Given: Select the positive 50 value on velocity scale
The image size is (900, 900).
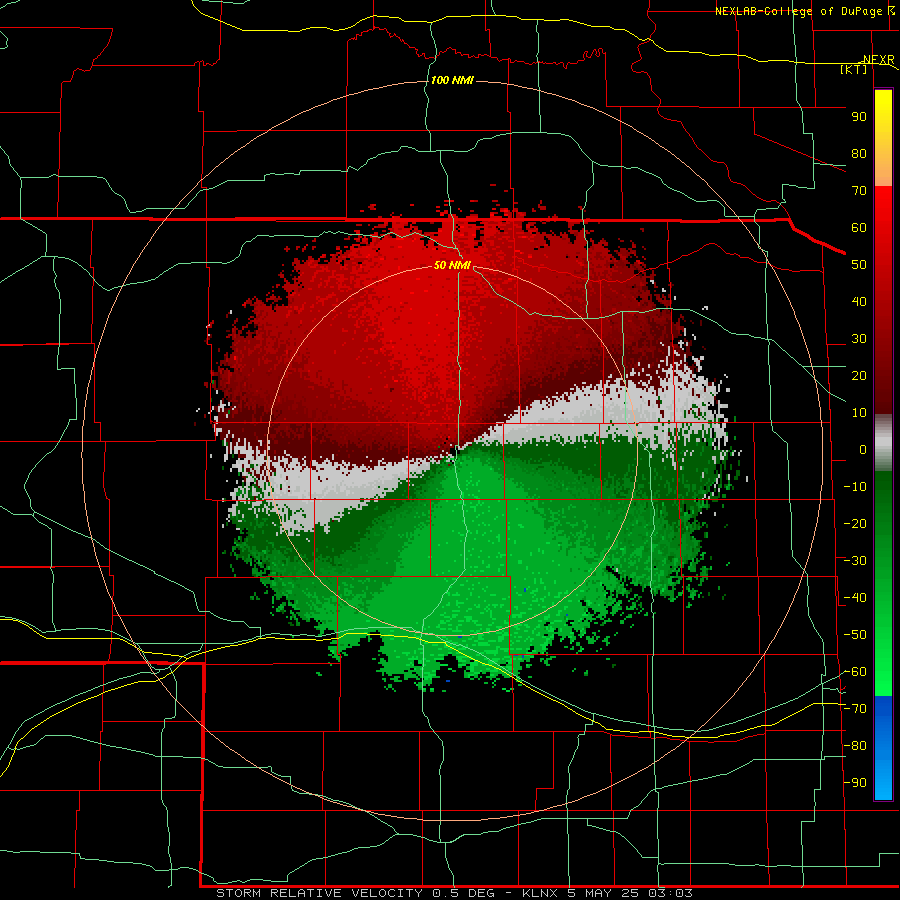Looking at the screenshot, I should (859, 265).
